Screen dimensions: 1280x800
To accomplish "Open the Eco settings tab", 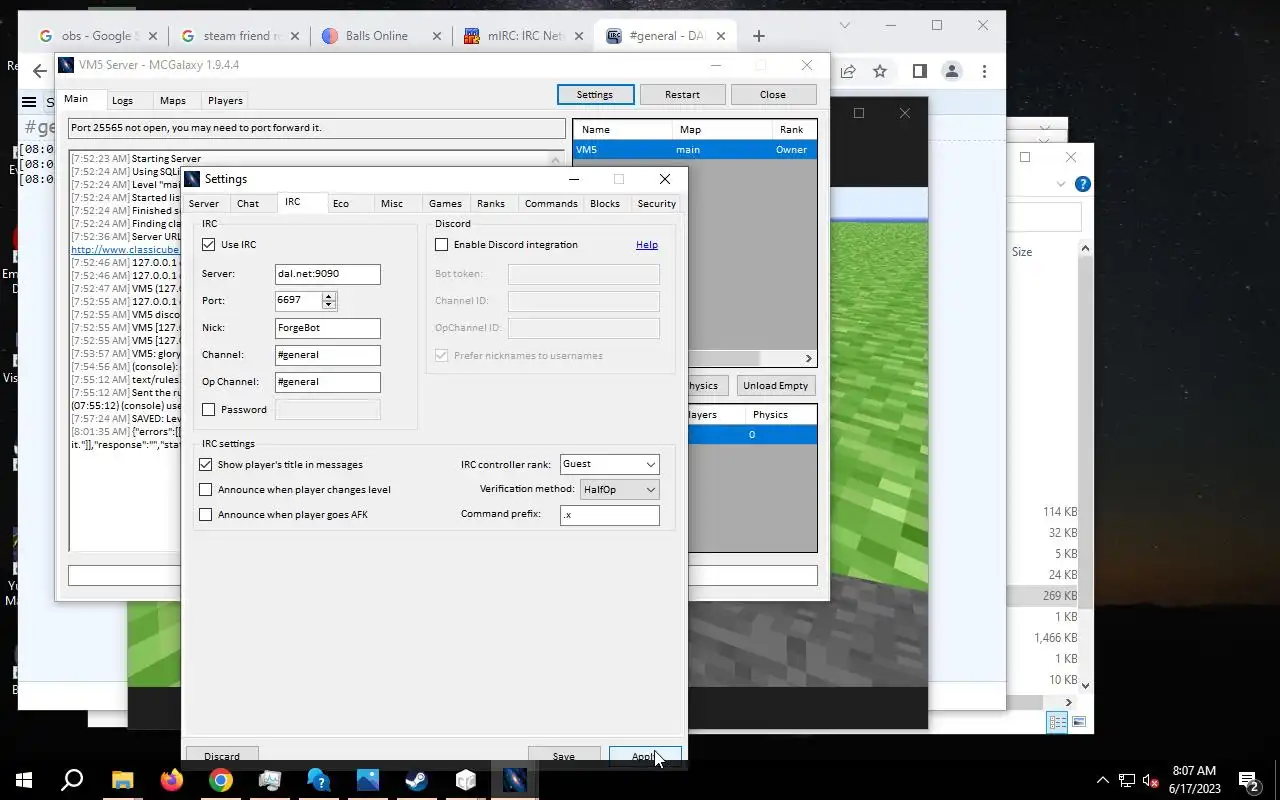I will [x=341, y=203].
